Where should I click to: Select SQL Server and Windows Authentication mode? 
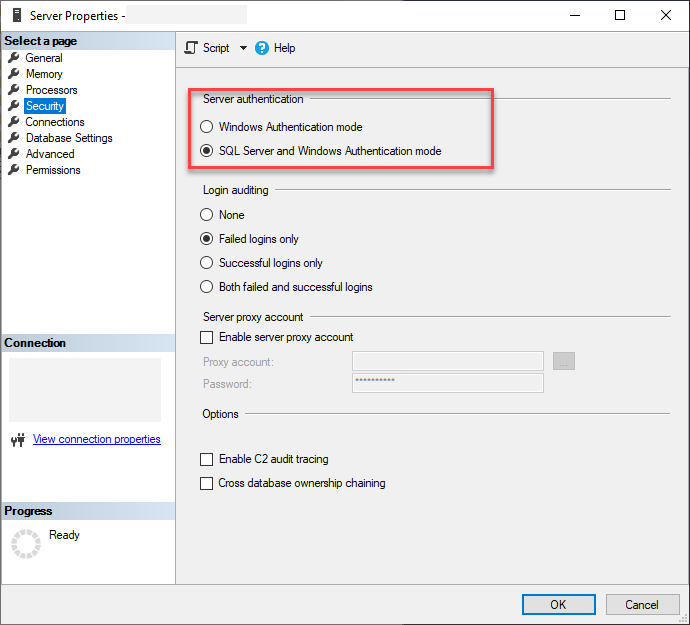pyautogui.click(x=206, y=151)
